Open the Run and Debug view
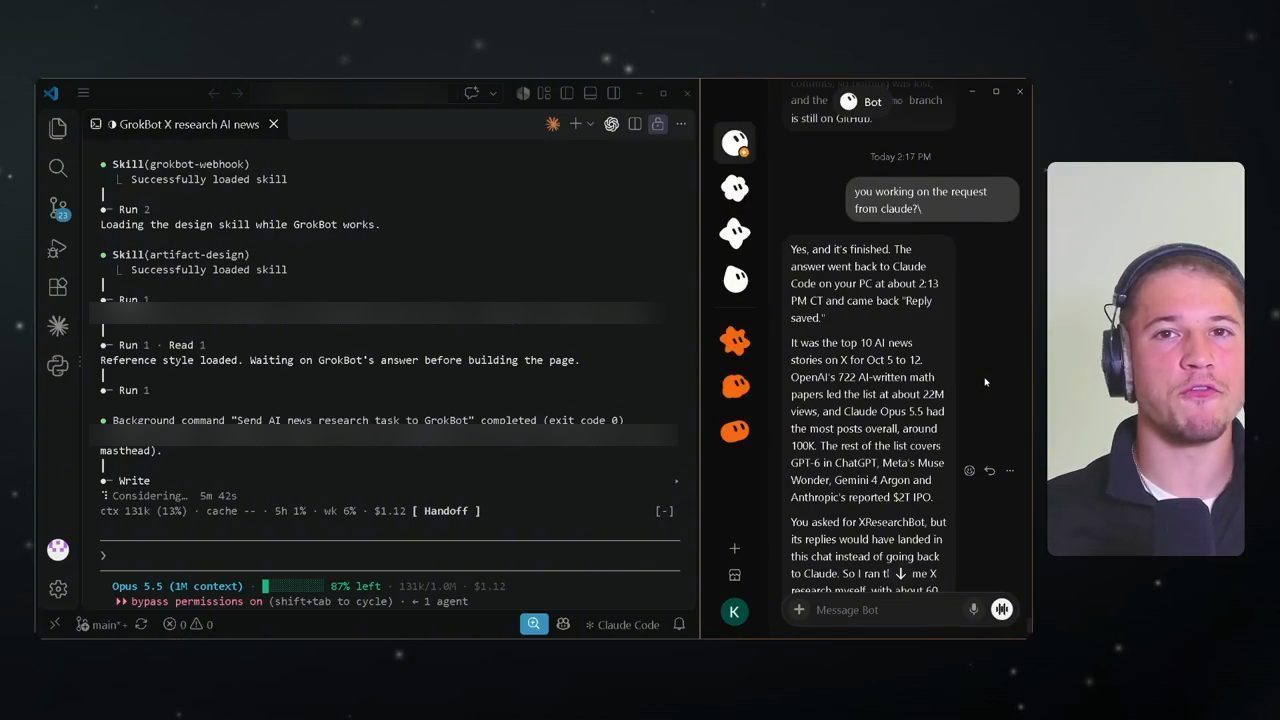The image size is (1280, 720). pos(58,248)
